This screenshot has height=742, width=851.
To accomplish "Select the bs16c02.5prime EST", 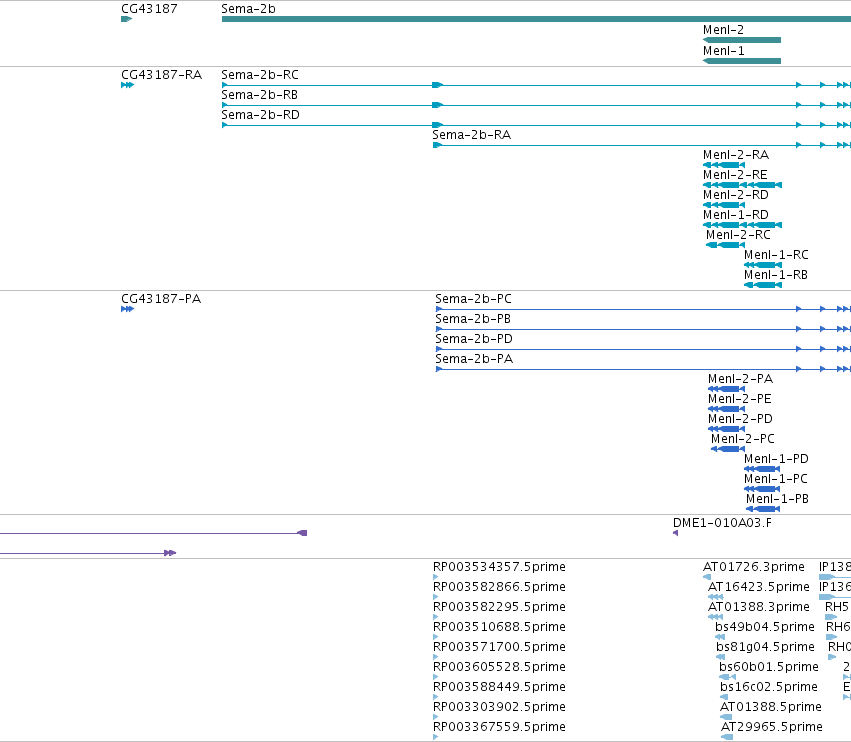I will [724, 697].
